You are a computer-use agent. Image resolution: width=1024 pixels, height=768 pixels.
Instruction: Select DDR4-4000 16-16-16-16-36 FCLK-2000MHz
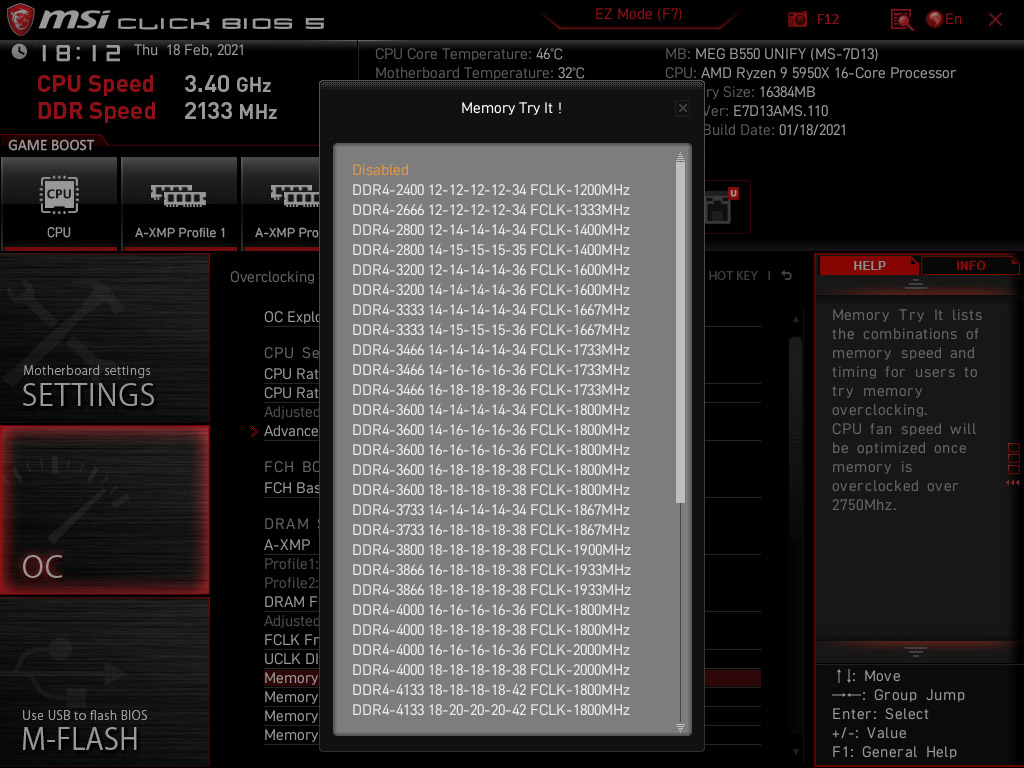pyautogui.click(x=491, y=650)
